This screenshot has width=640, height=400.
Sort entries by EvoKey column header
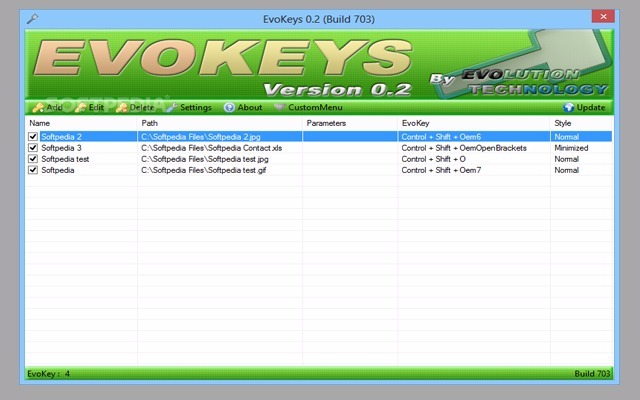pos(473,123)
